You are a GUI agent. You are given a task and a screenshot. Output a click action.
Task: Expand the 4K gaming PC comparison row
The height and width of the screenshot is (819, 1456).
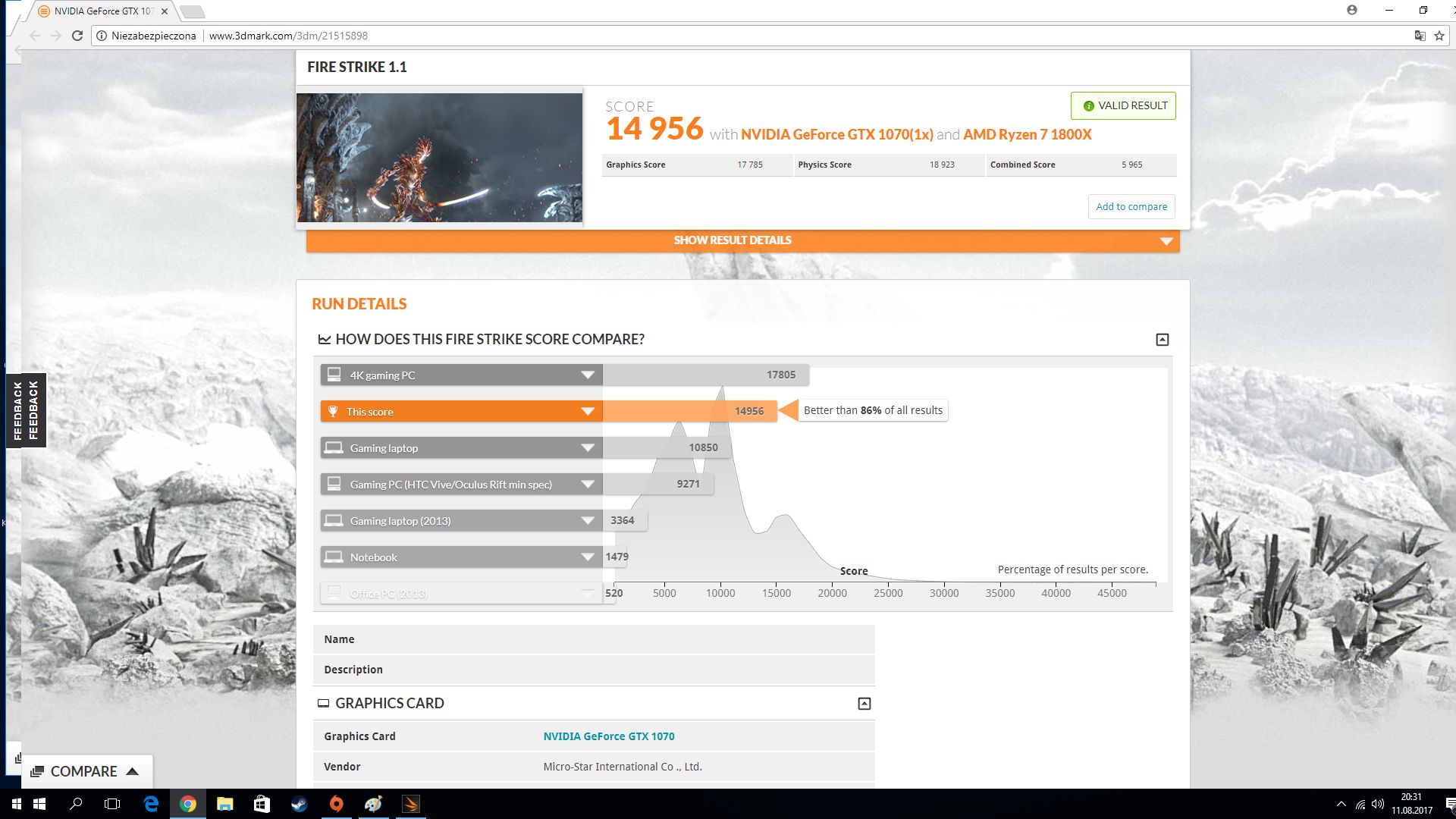(x=586, y=374)
